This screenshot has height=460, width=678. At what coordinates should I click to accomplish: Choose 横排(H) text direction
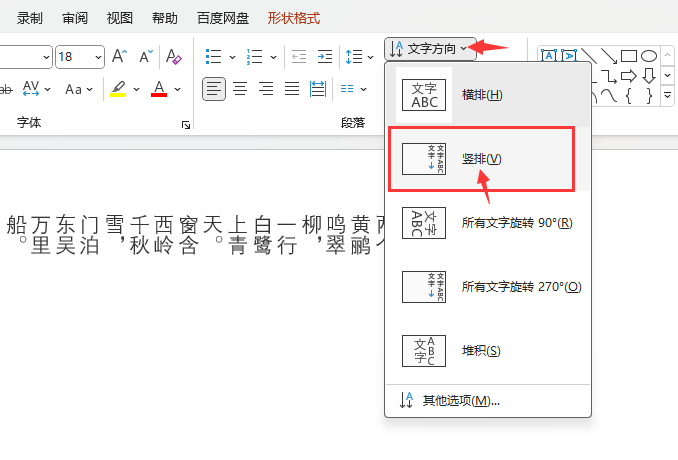click(x=488, y=95)
